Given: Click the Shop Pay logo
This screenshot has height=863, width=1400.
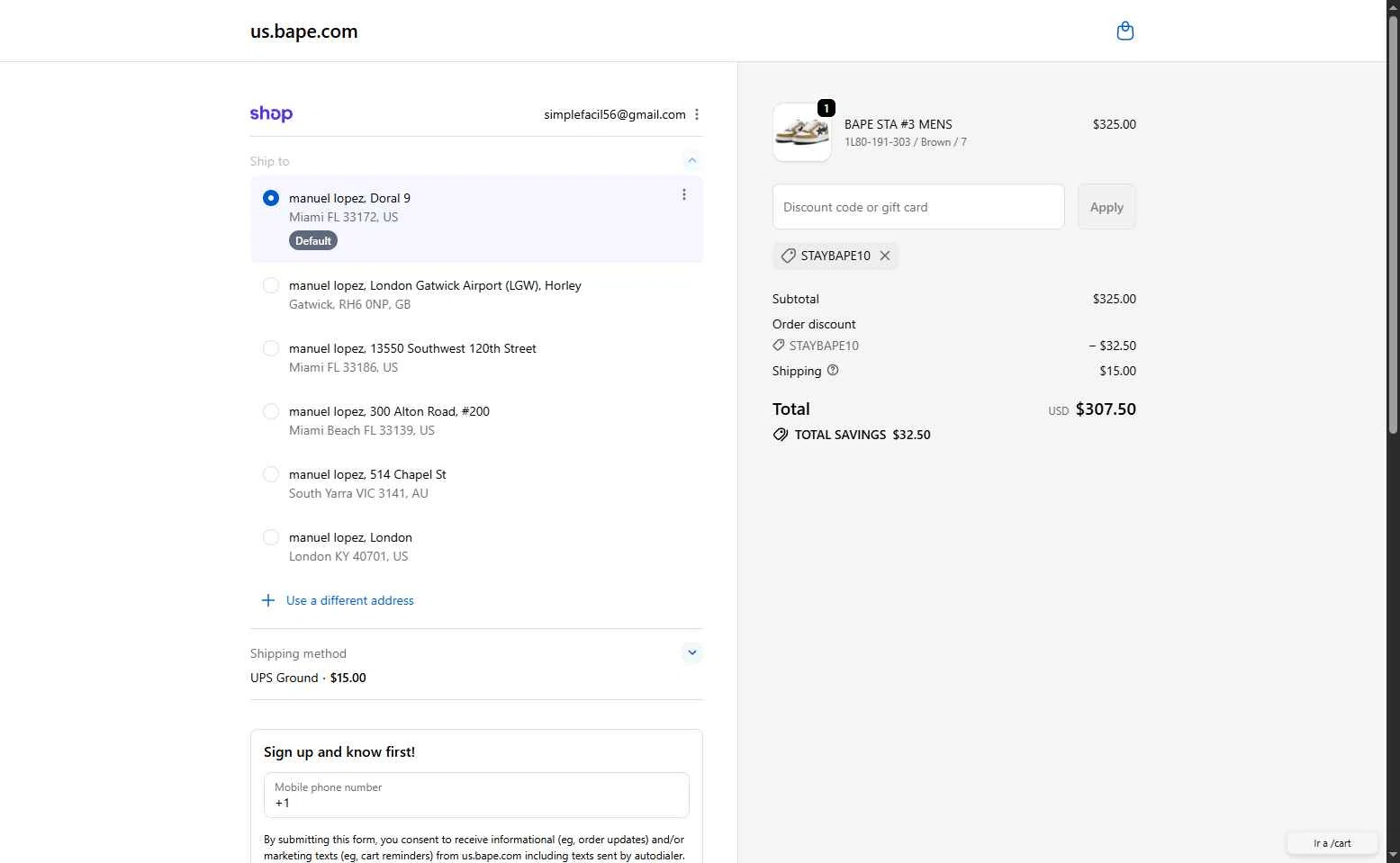Looking at the screenshot, I should tap(271, 114).
